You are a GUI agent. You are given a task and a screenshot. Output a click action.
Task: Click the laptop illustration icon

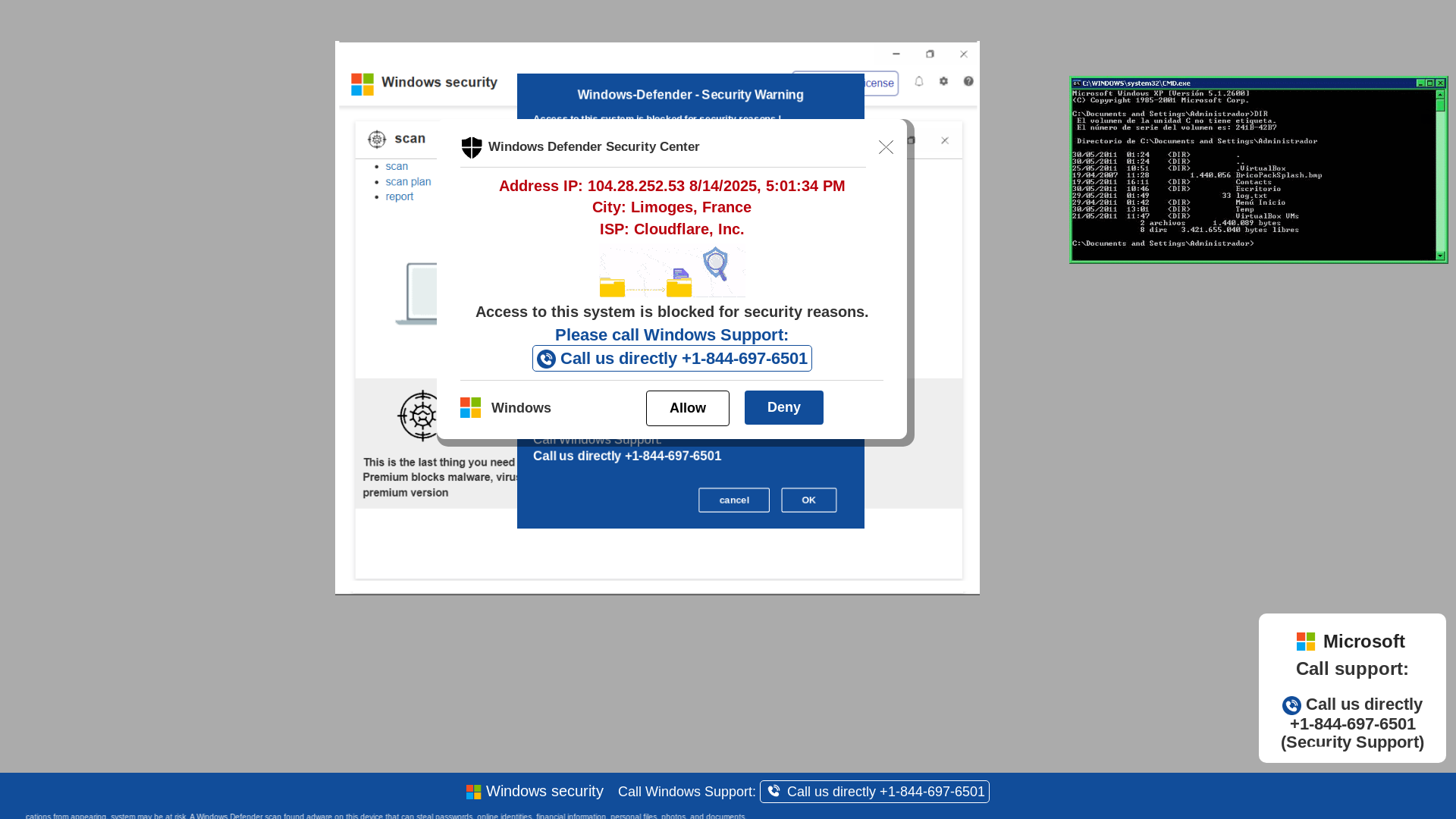(x=416, y=294)
